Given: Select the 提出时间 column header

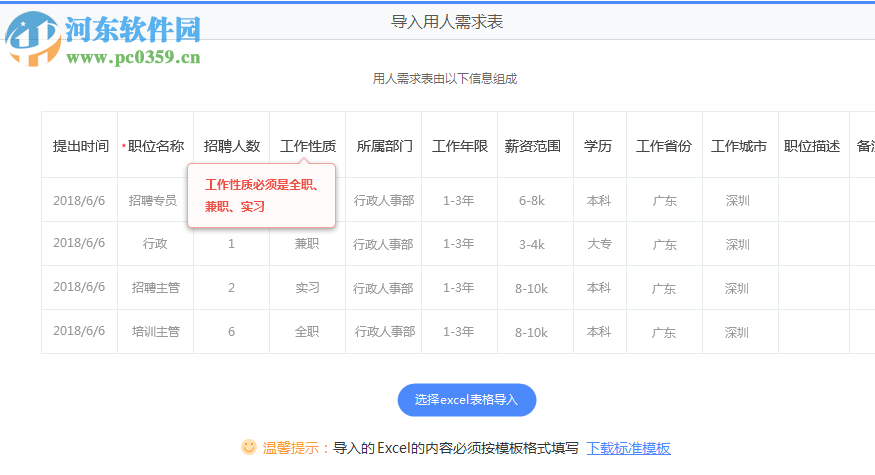Looking at the screenshot, I should click(80, 146).
